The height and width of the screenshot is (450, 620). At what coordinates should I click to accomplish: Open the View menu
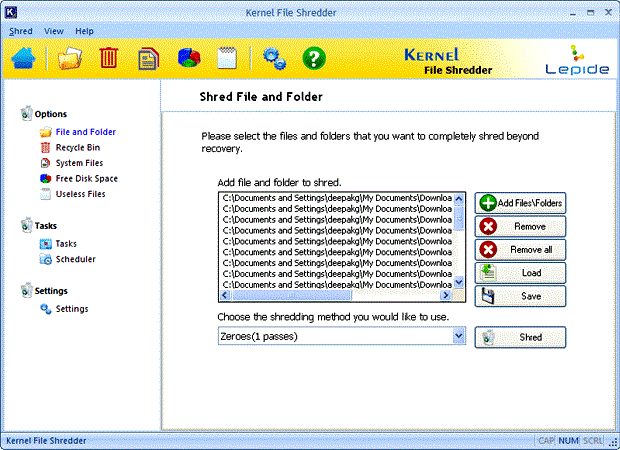tap(54, 31)
